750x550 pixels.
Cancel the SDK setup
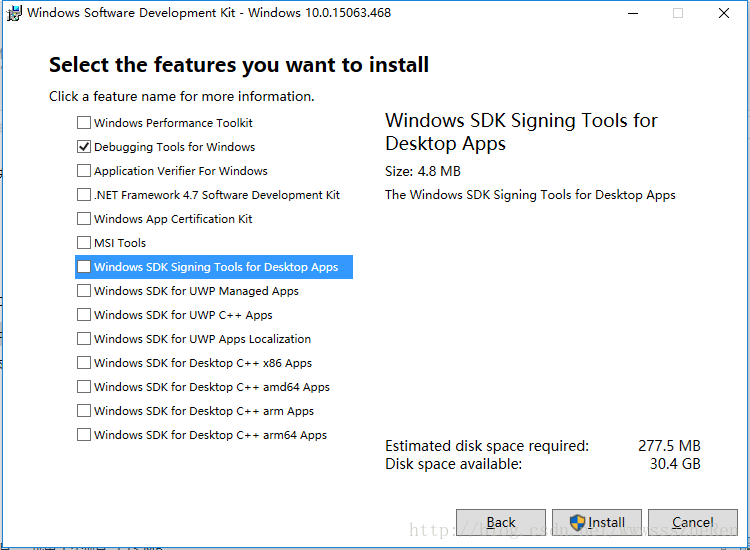coord(693,522)
